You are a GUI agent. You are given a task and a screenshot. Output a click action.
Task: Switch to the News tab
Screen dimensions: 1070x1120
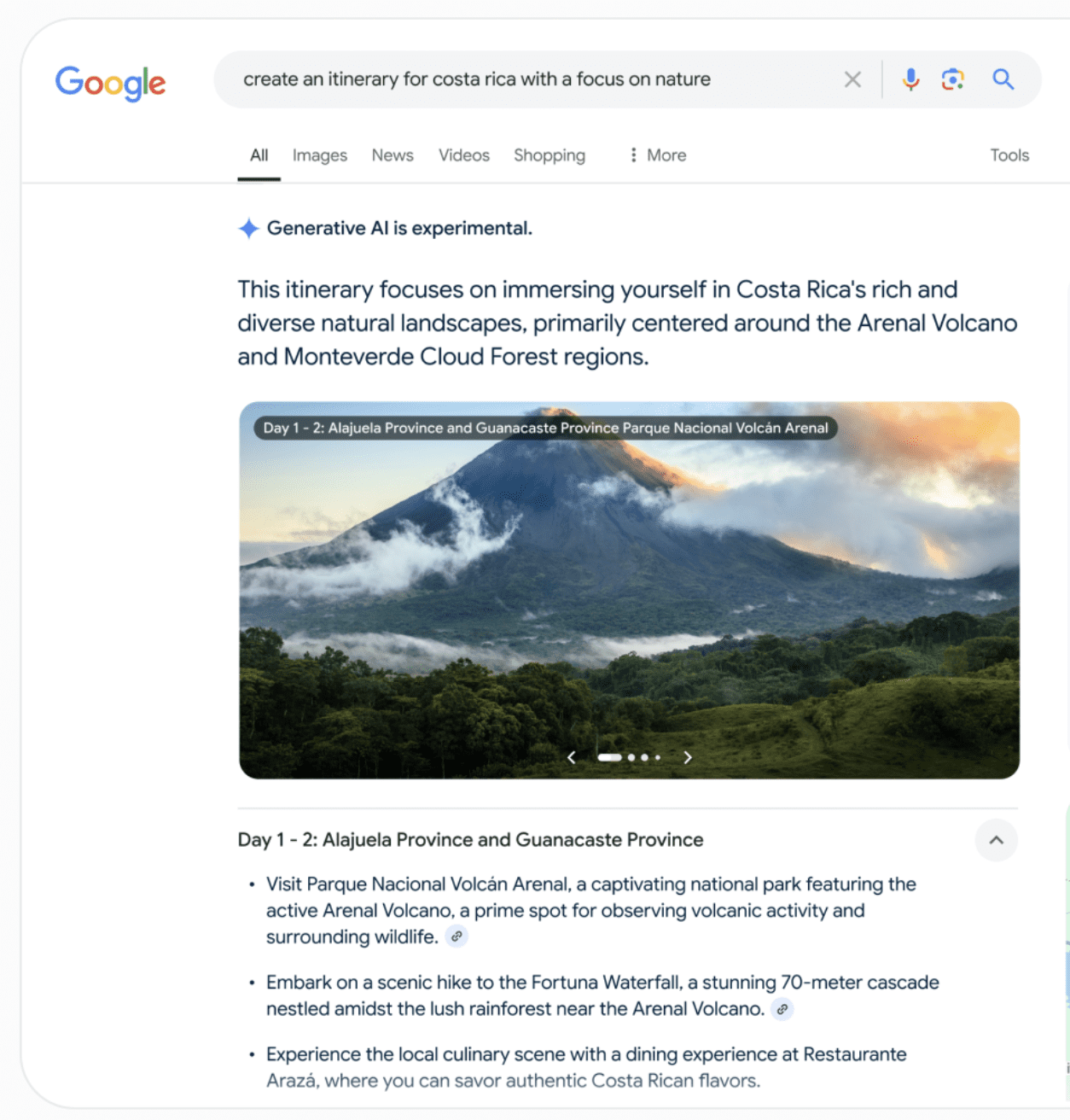pos(393,155)
